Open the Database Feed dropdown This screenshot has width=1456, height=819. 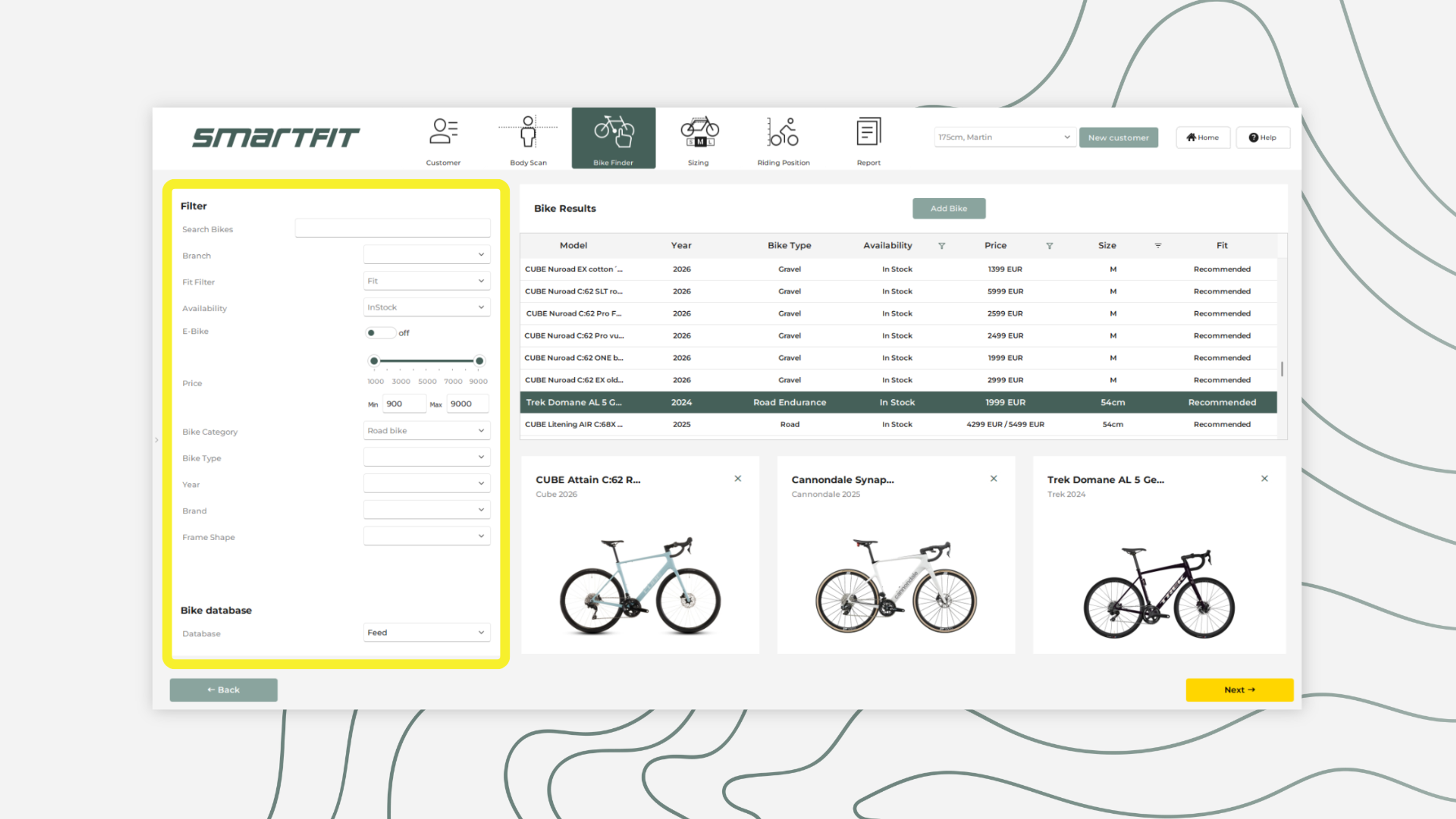pyautogui.click(x=427, y=632)
